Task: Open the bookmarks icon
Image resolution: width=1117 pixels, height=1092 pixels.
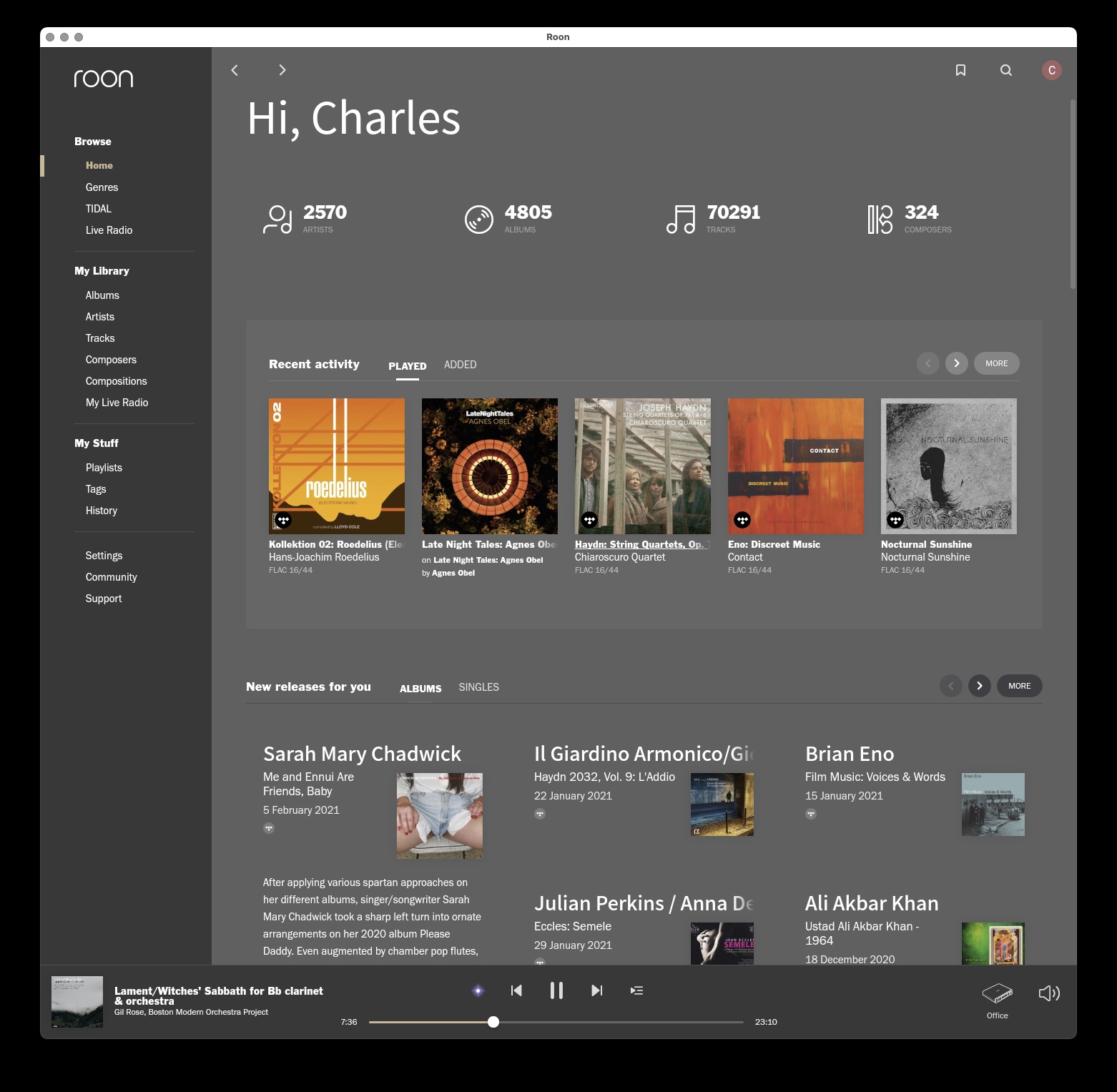Action: click(x=960, y=70)
